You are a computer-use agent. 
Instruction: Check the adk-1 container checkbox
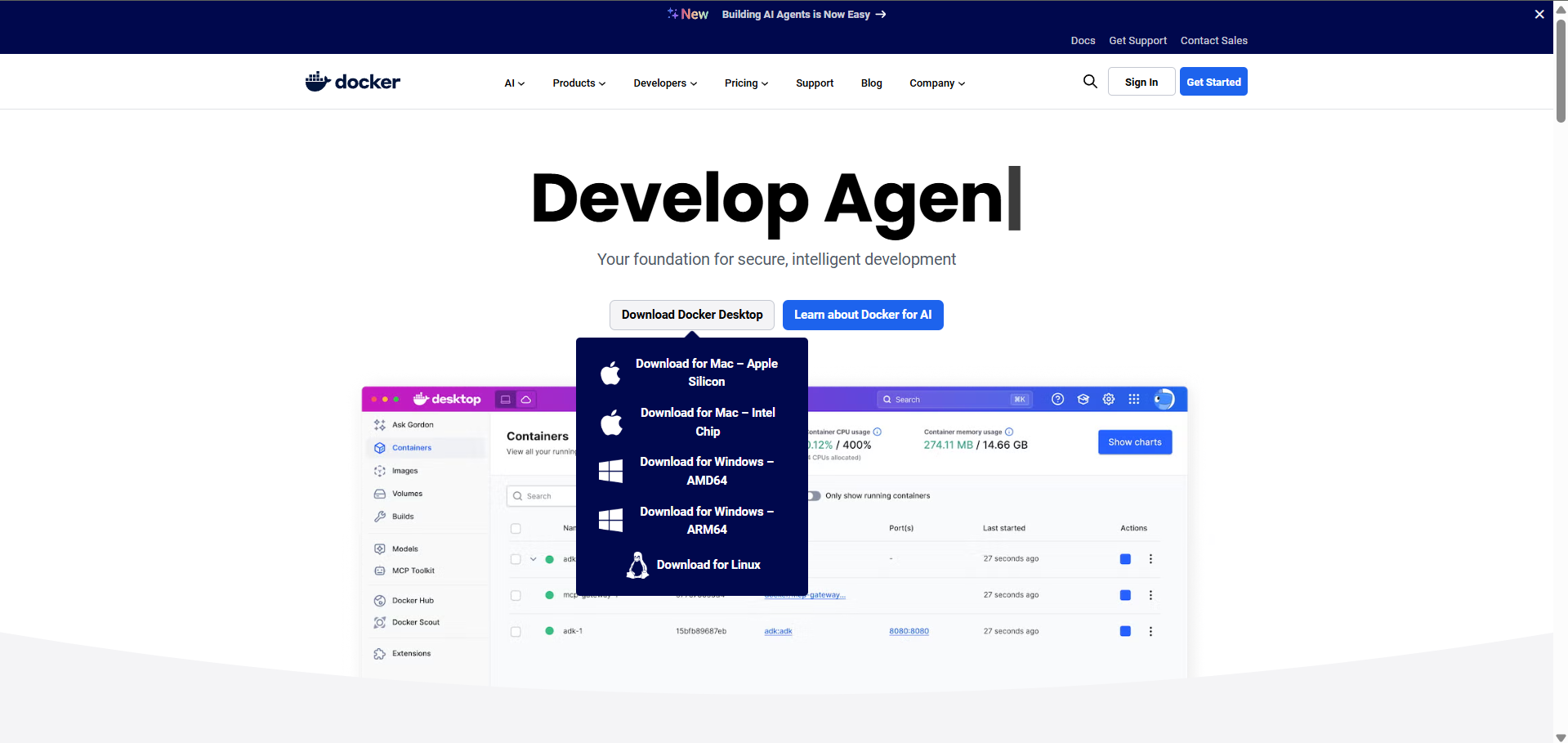click(516, 632)
